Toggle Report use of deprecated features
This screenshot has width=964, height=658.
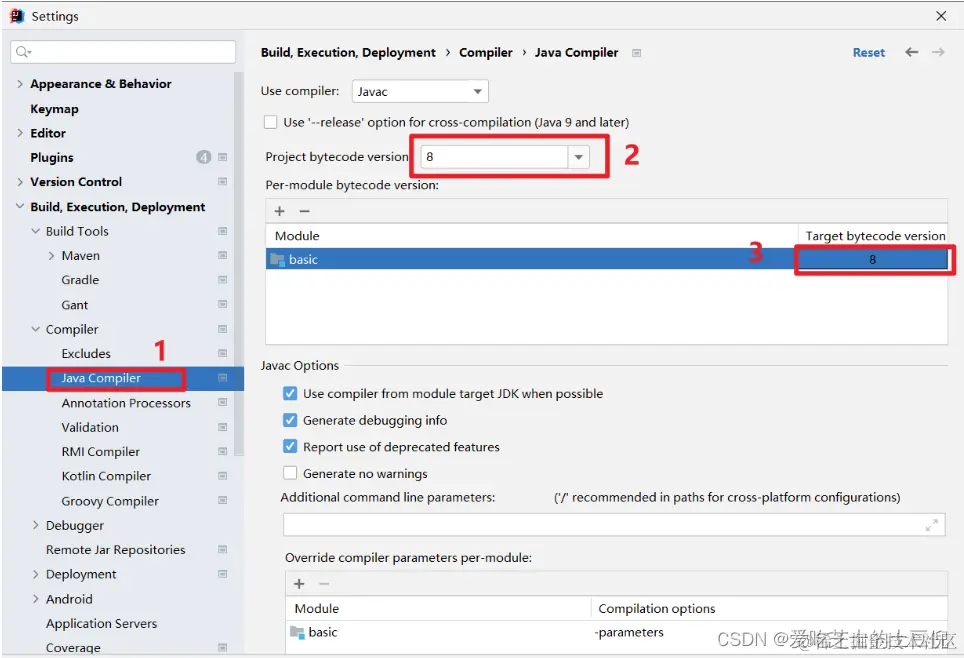point(290,446)
